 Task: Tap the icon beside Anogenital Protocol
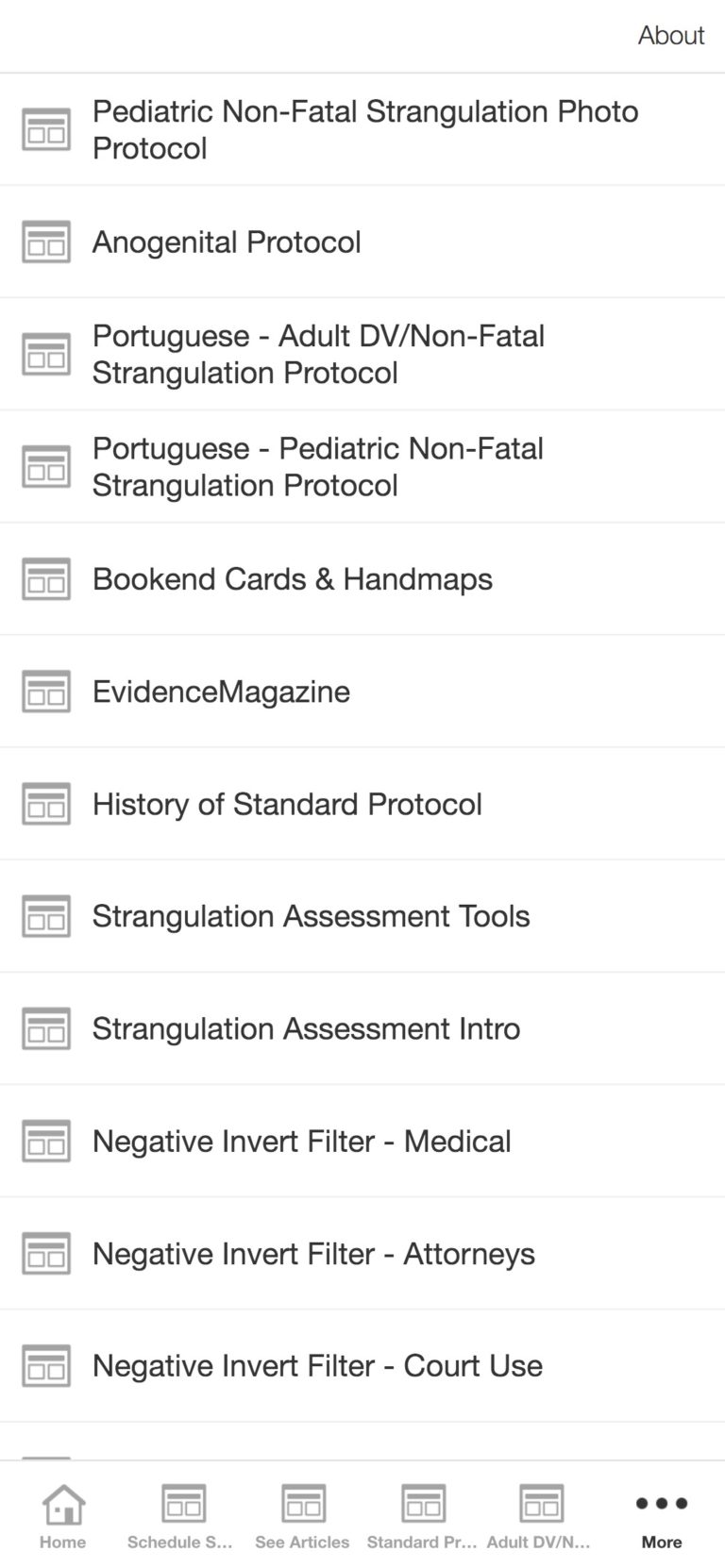[x=45, y=242]
